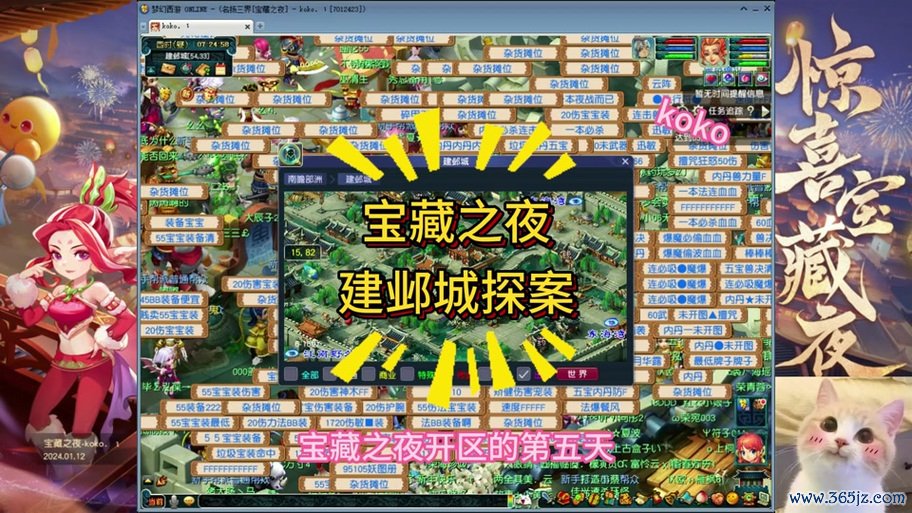Click the 一本必杀 stall sign
912x513 pixels.
(584, 130)
